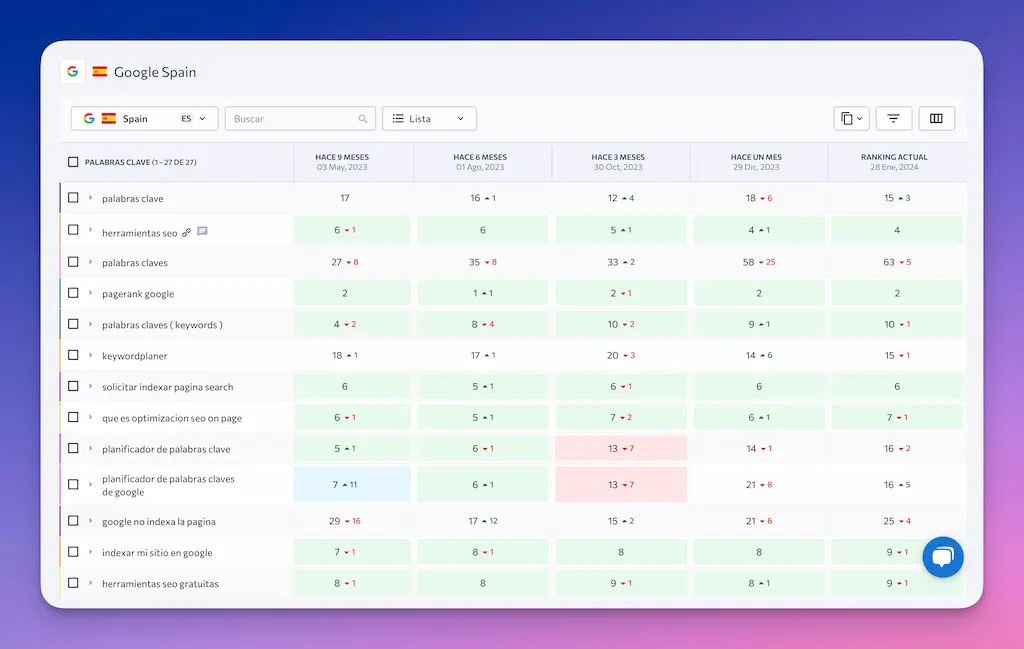The height and width of the screenshot is (649, 1024).
Task: Open the Lista view dropdown
Action: coord(429,118)
